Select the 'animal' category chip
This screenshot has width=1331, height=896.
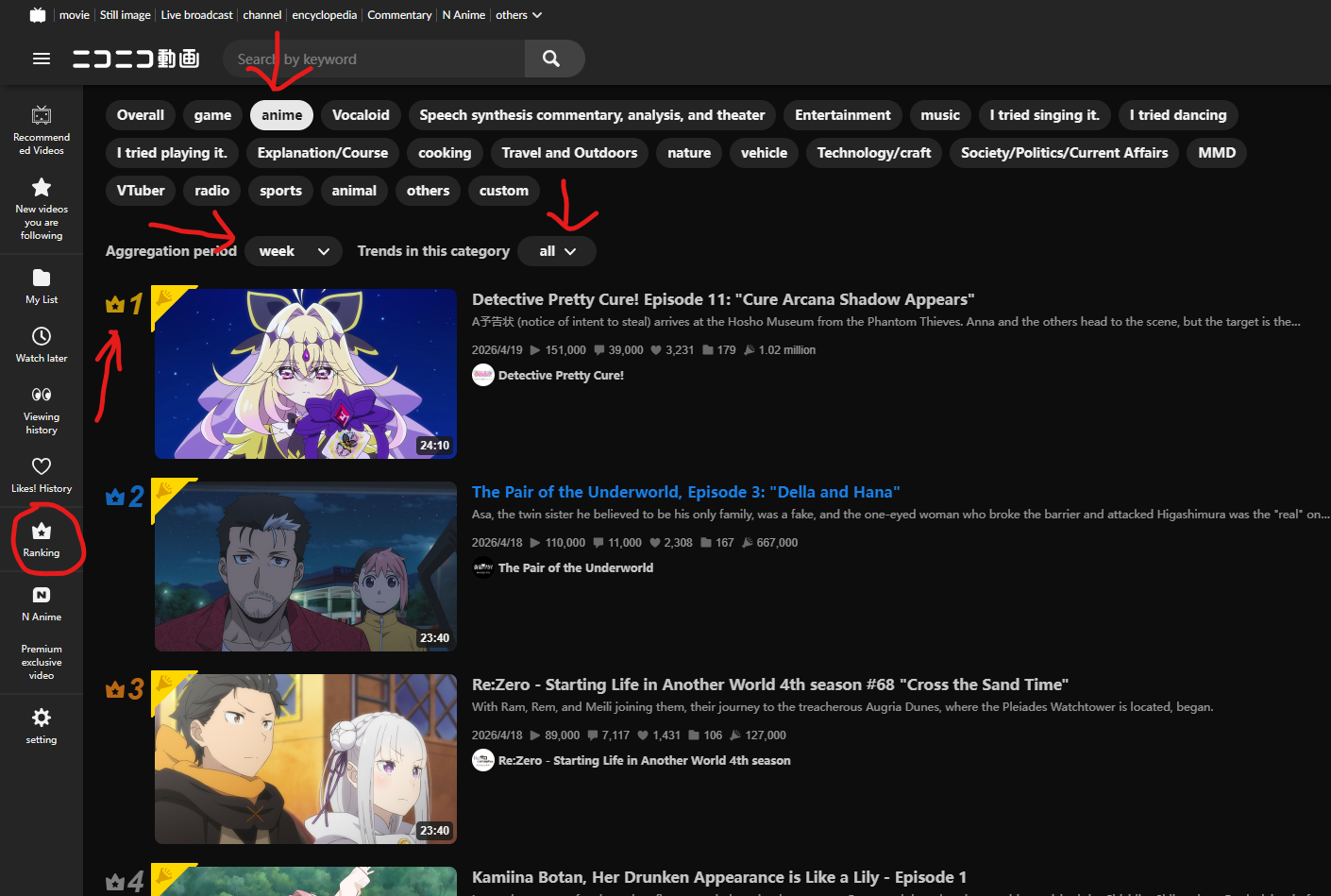click(x=354, y=191)
